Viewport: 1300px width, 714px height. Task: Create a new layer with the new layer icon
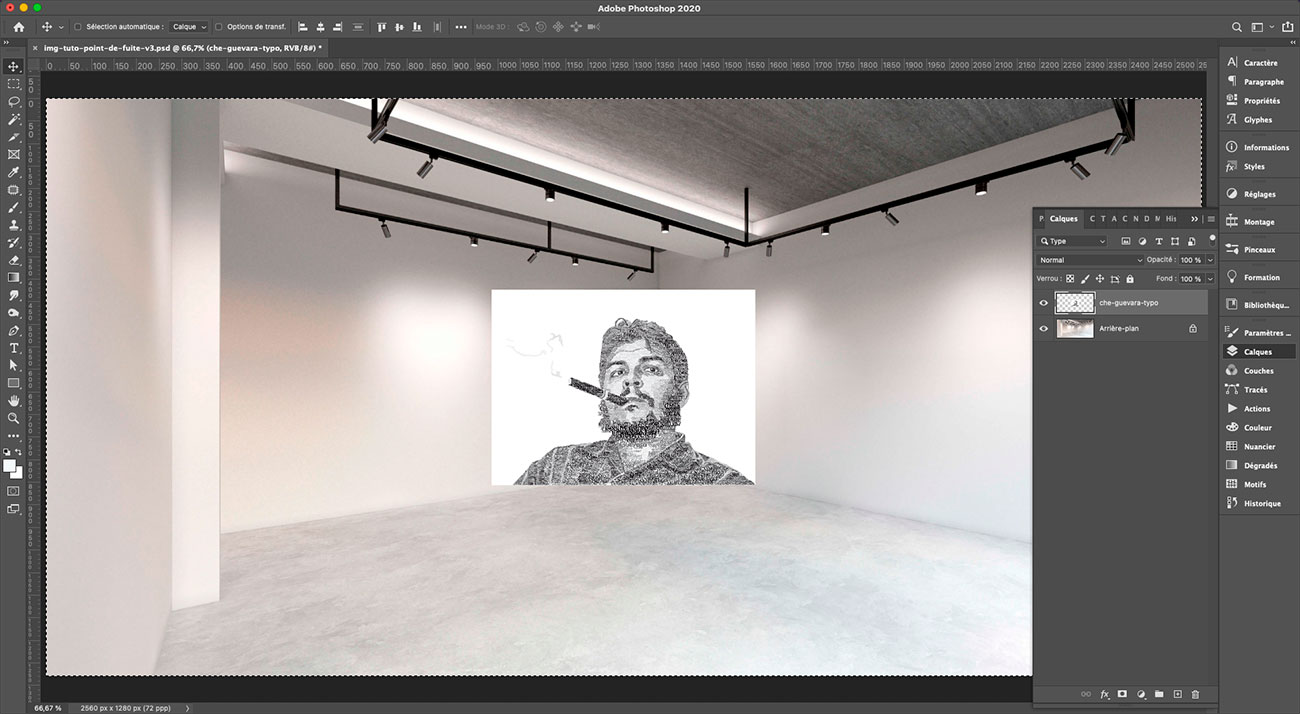click(x=1177, y=694)
